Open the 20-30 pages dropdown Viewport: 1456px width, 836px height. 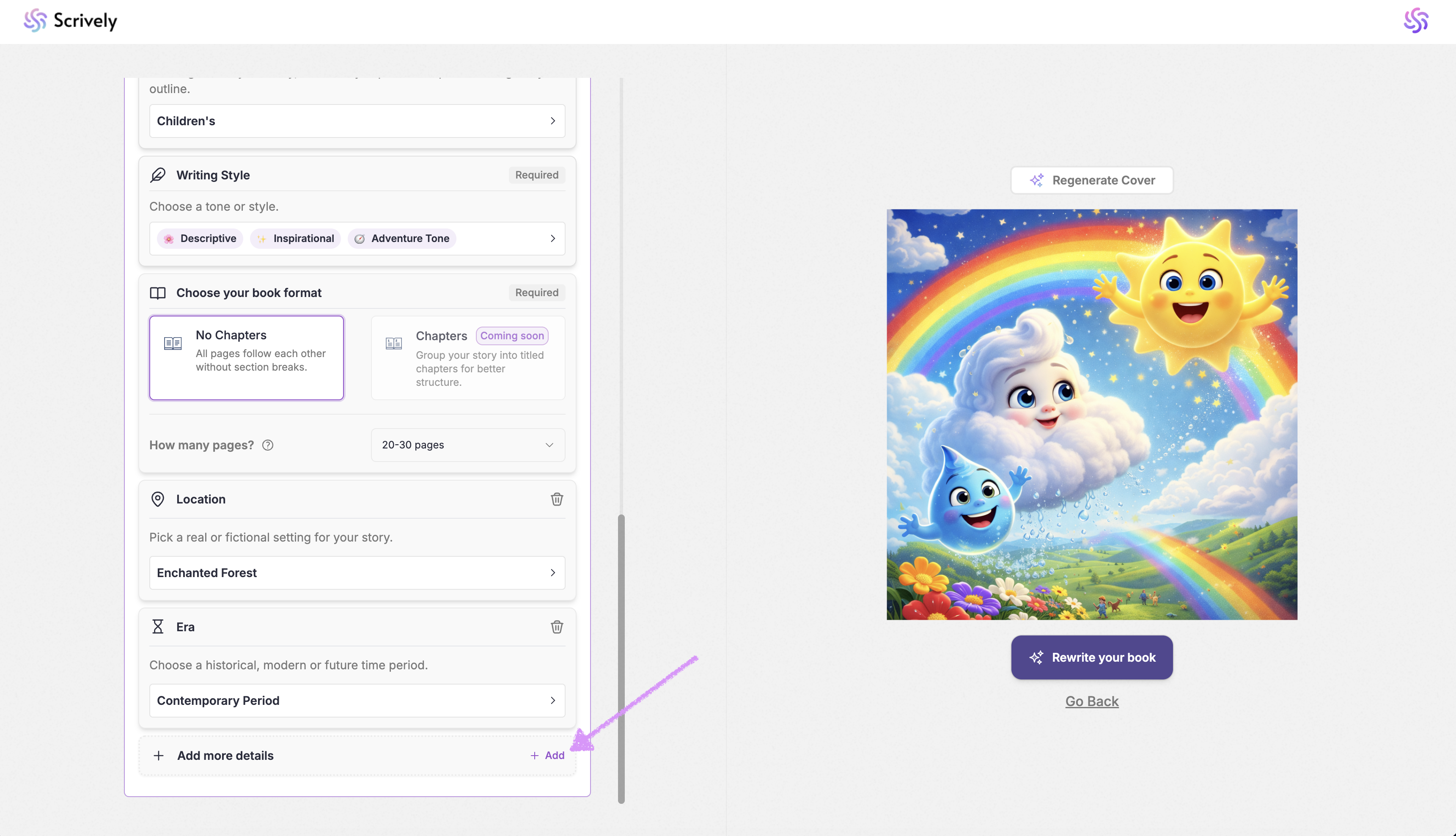[468, 445]
